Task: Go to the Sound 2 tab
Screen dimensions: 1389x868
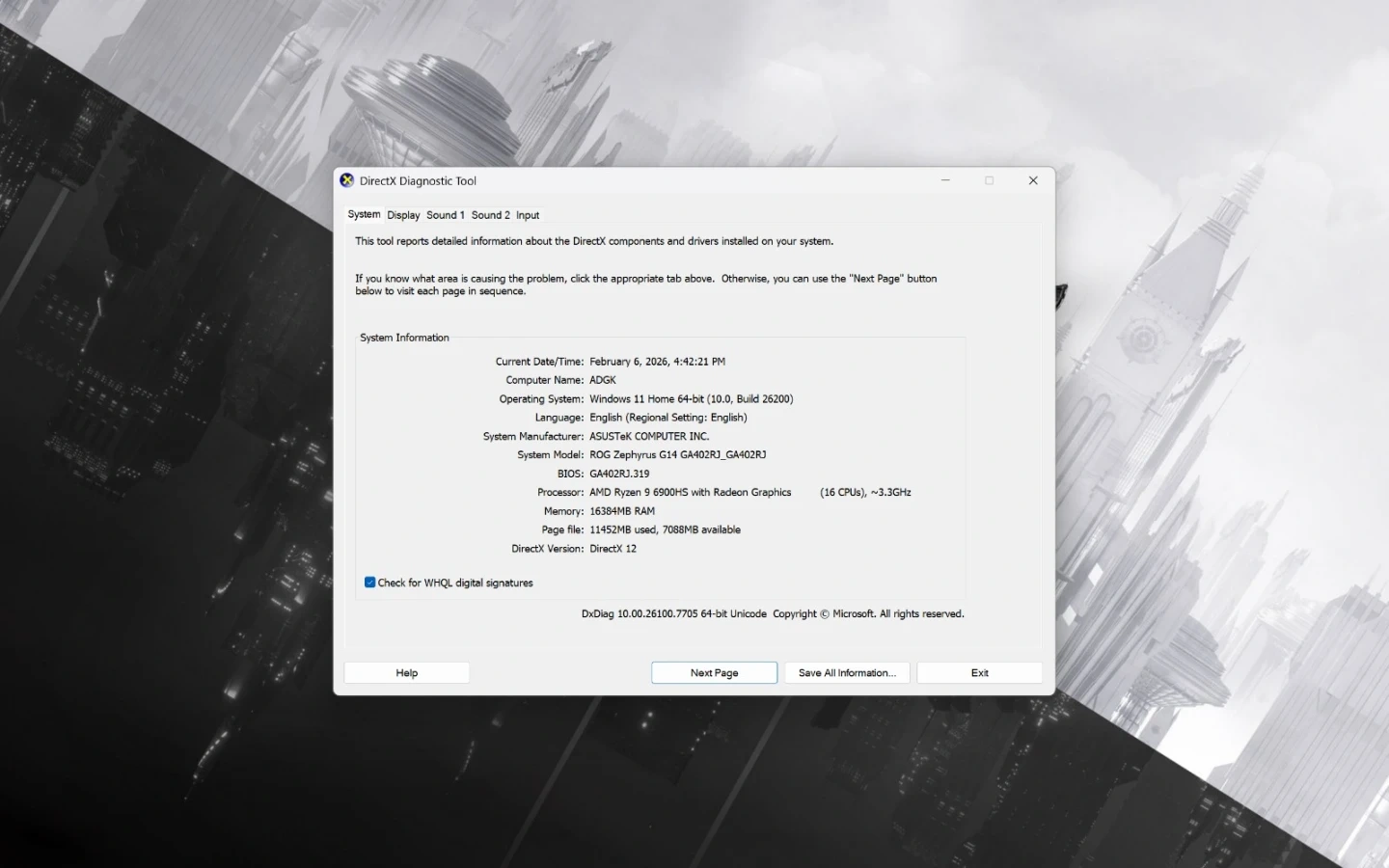Action: (x=490, y=215)
